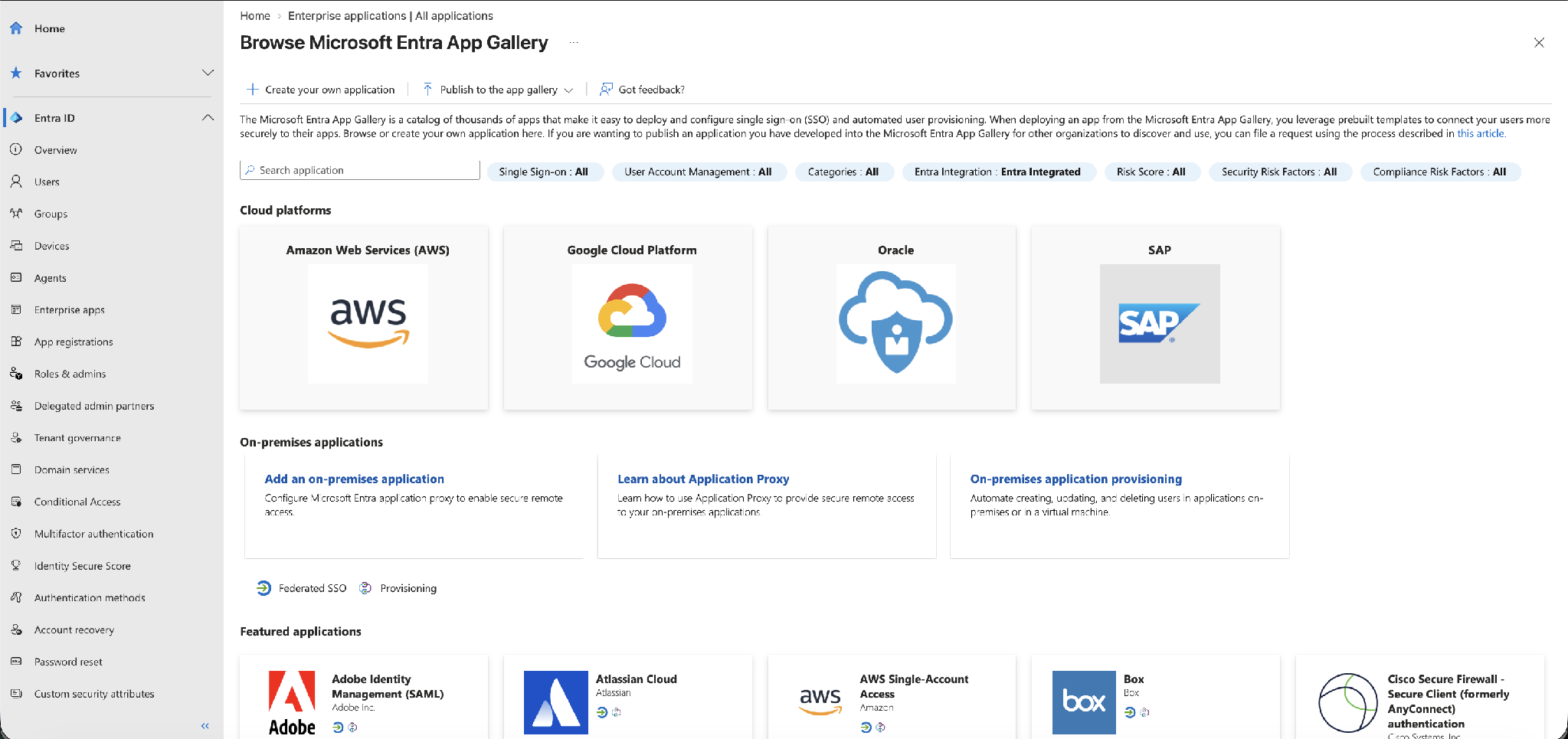
Task: Click the Groups icon in the sidebar
Action: [x=16, y=214]
